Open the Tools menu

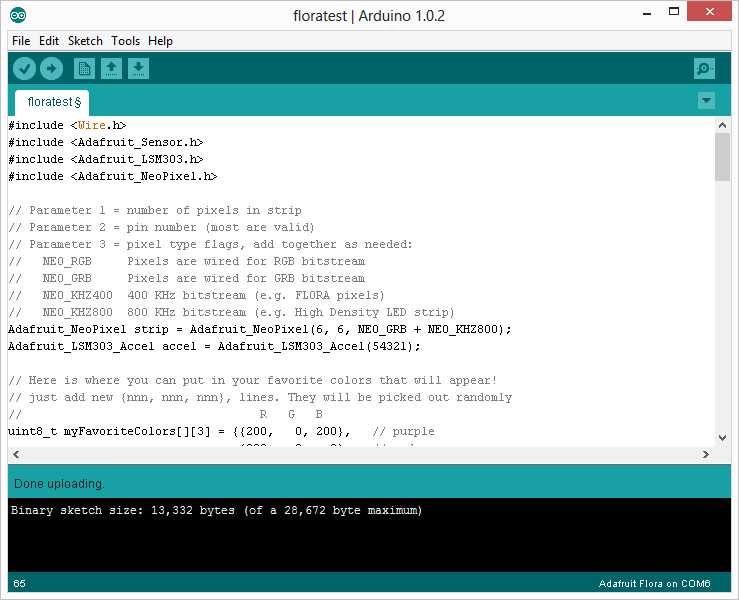125,41
